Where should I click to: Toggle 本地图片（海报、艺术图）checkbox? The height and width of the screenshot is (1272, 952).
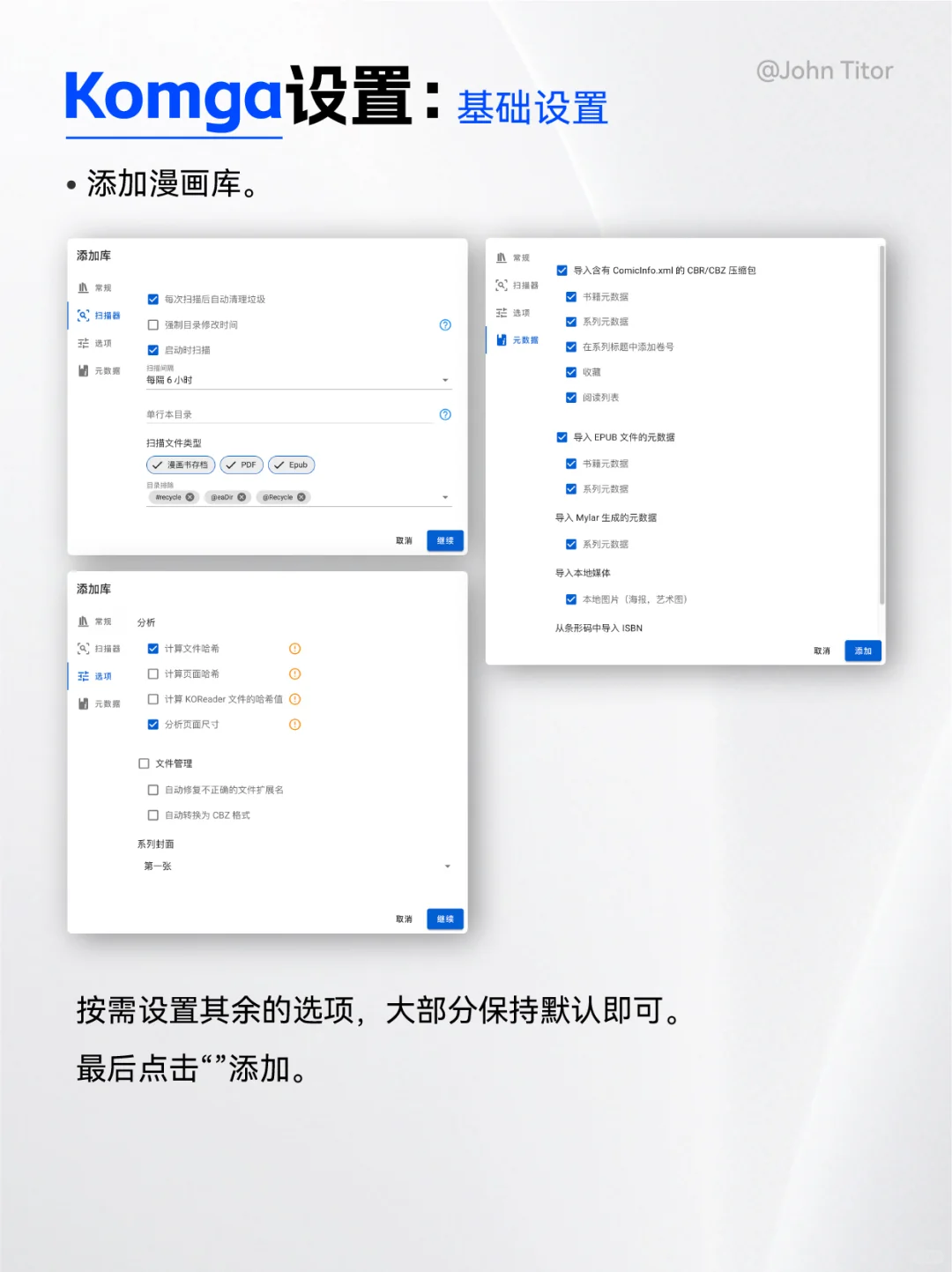tap(571, 599)
